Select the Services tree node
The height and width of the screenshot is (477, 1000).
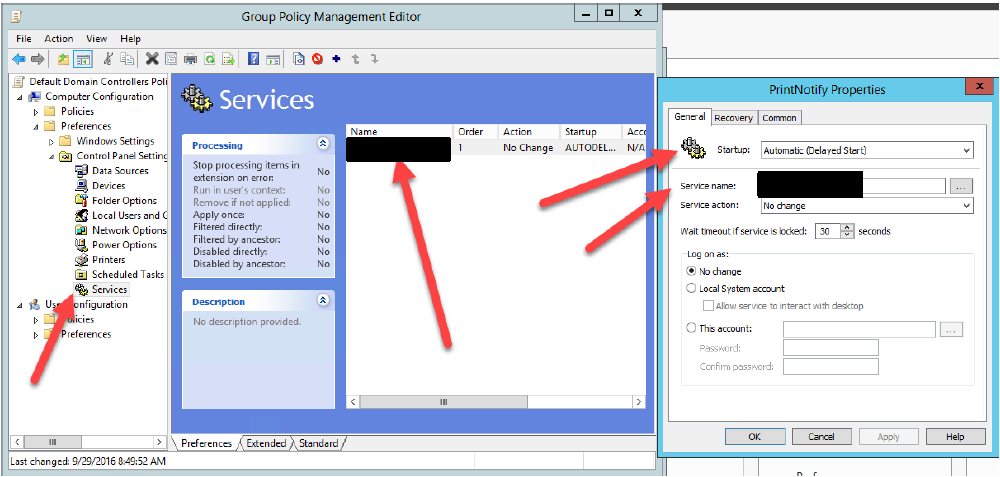[x=109, y=290]
